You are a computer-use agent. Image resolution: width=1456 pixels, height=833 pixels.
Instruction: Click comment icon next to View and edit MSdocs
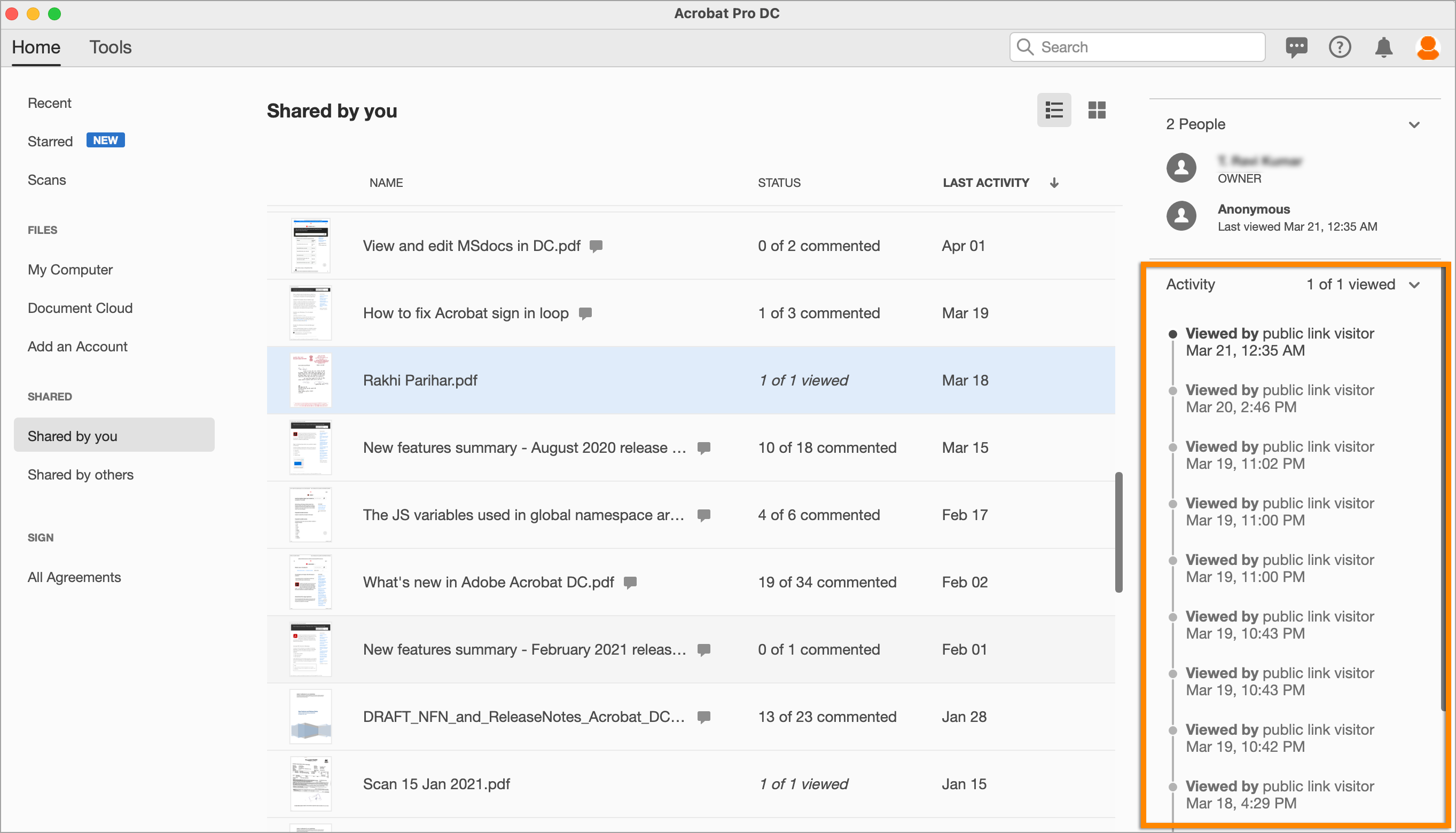pos(596,246)
